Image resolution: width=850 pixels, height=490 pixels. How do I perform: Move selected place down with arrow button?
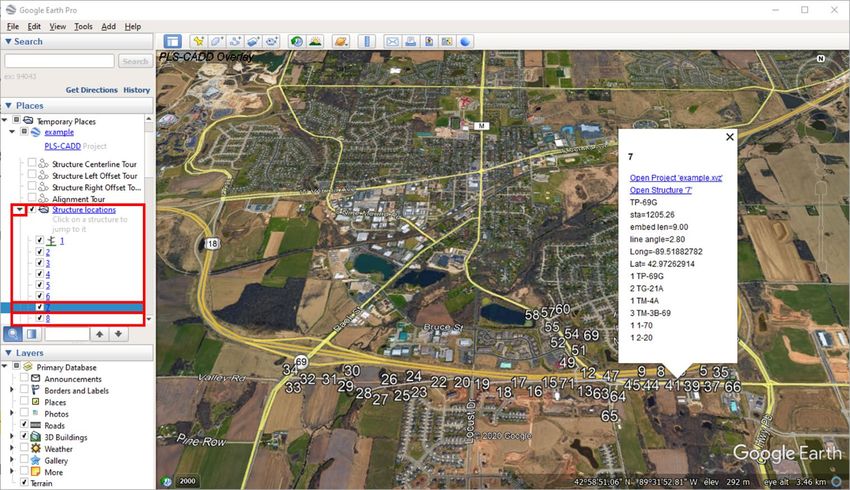tap(118, 334)
